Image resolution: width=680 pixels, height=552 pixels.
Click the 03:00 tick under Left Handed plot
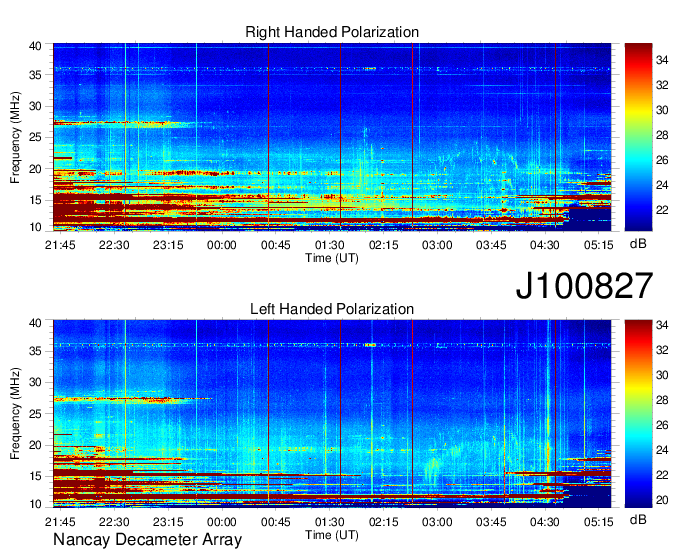coord(437,522)
